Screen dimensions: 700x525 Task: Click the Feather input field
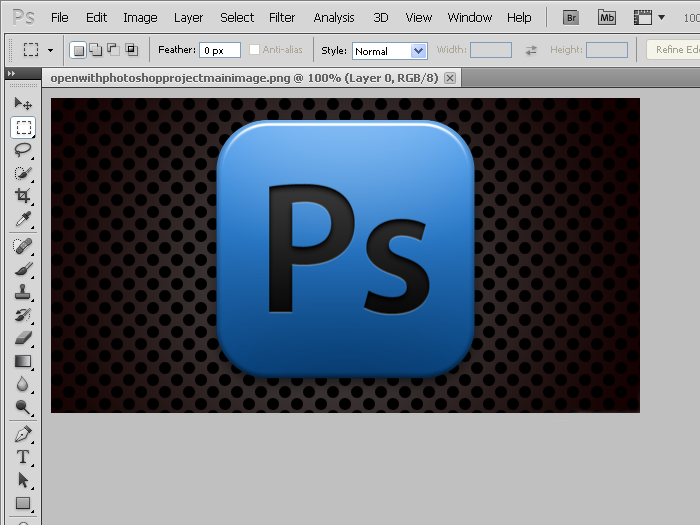click(220, 50)
